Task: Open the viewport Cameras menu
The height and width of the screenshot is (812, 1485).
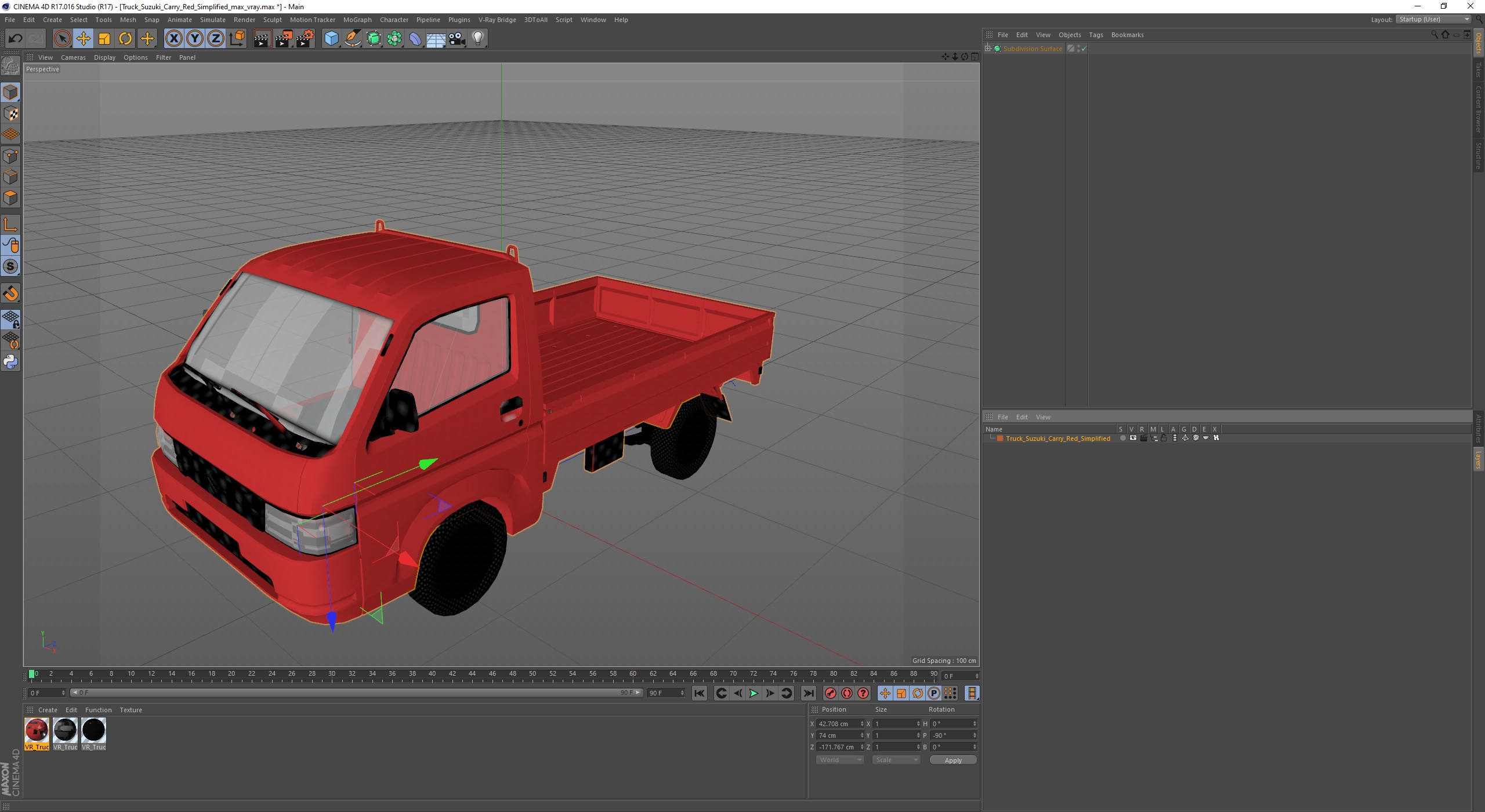Action: click(73, 57)
